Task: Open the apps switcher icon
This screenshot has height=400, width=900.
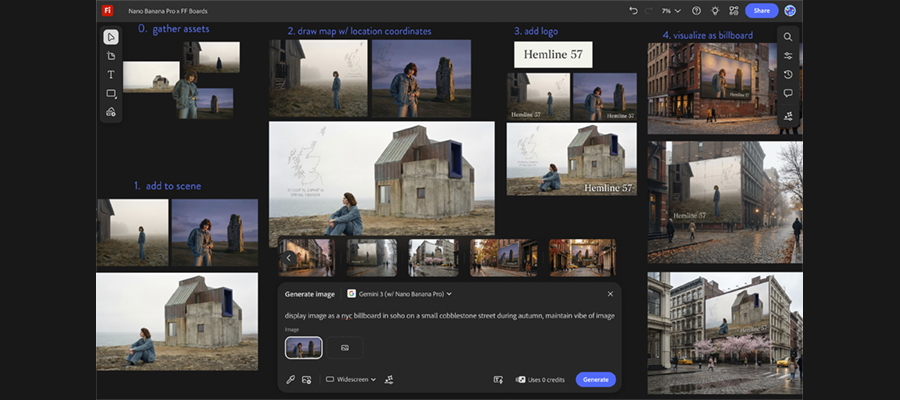Action: coord(734,11)
